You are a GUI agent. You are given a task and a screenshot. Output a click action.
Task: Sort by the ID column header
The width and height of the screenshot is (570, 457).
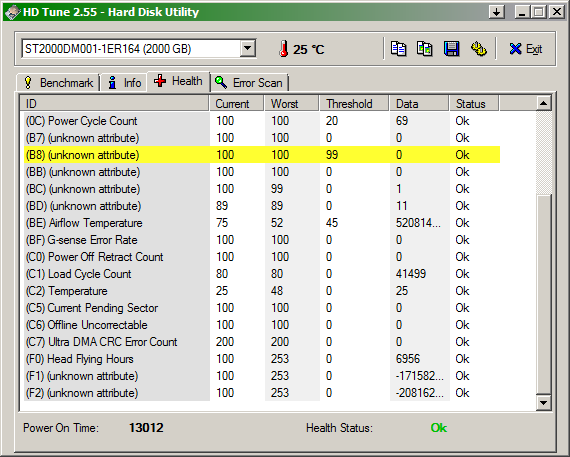tap(114, 104)
